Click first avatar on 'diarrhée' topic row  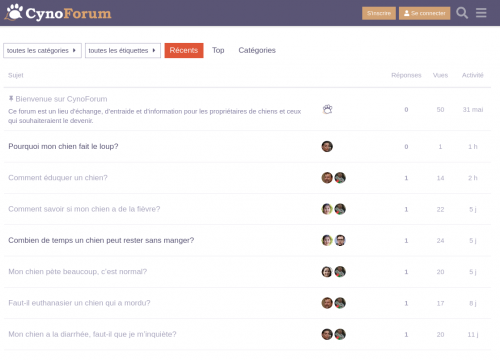327,334
